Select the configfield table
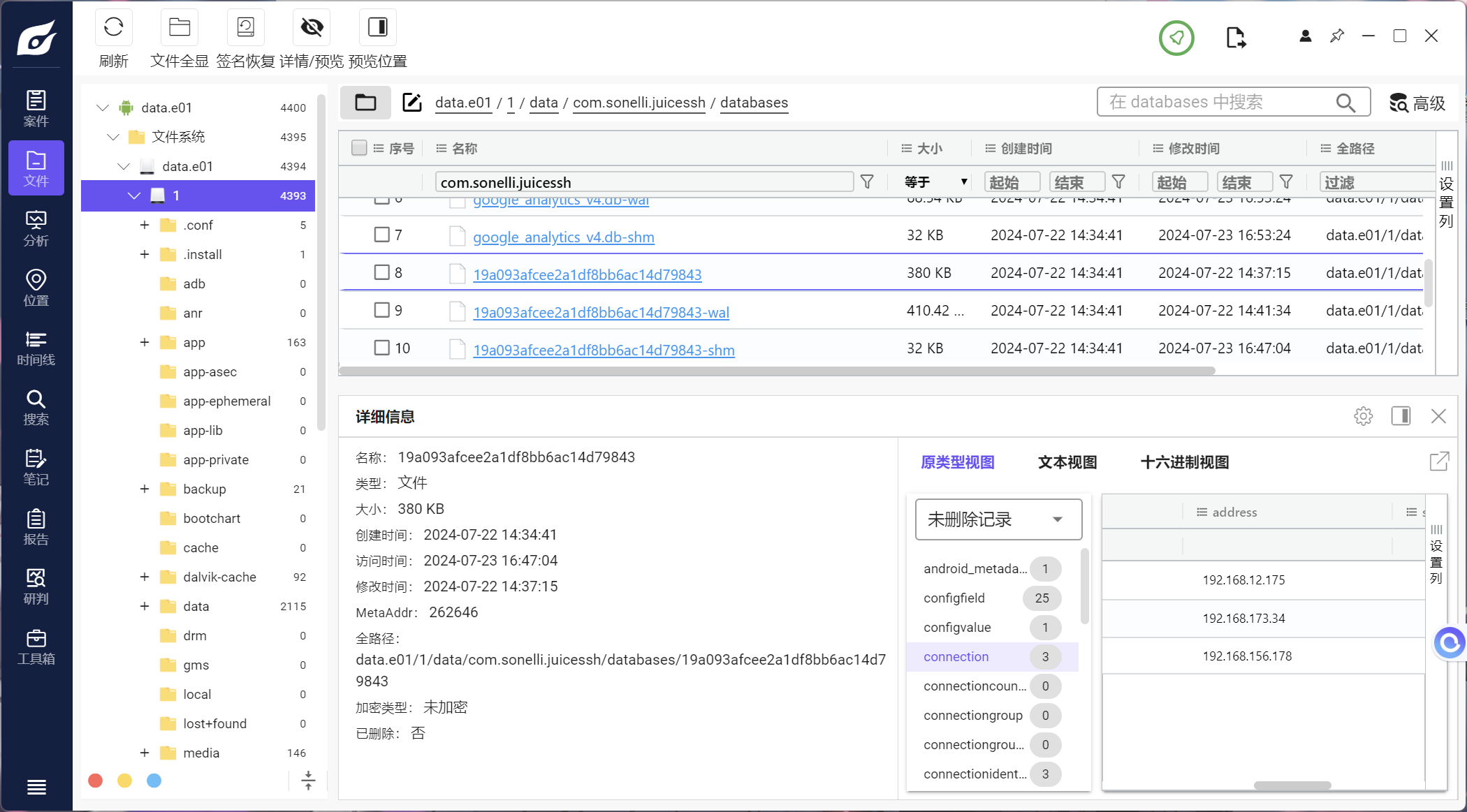 coord(992,598)
